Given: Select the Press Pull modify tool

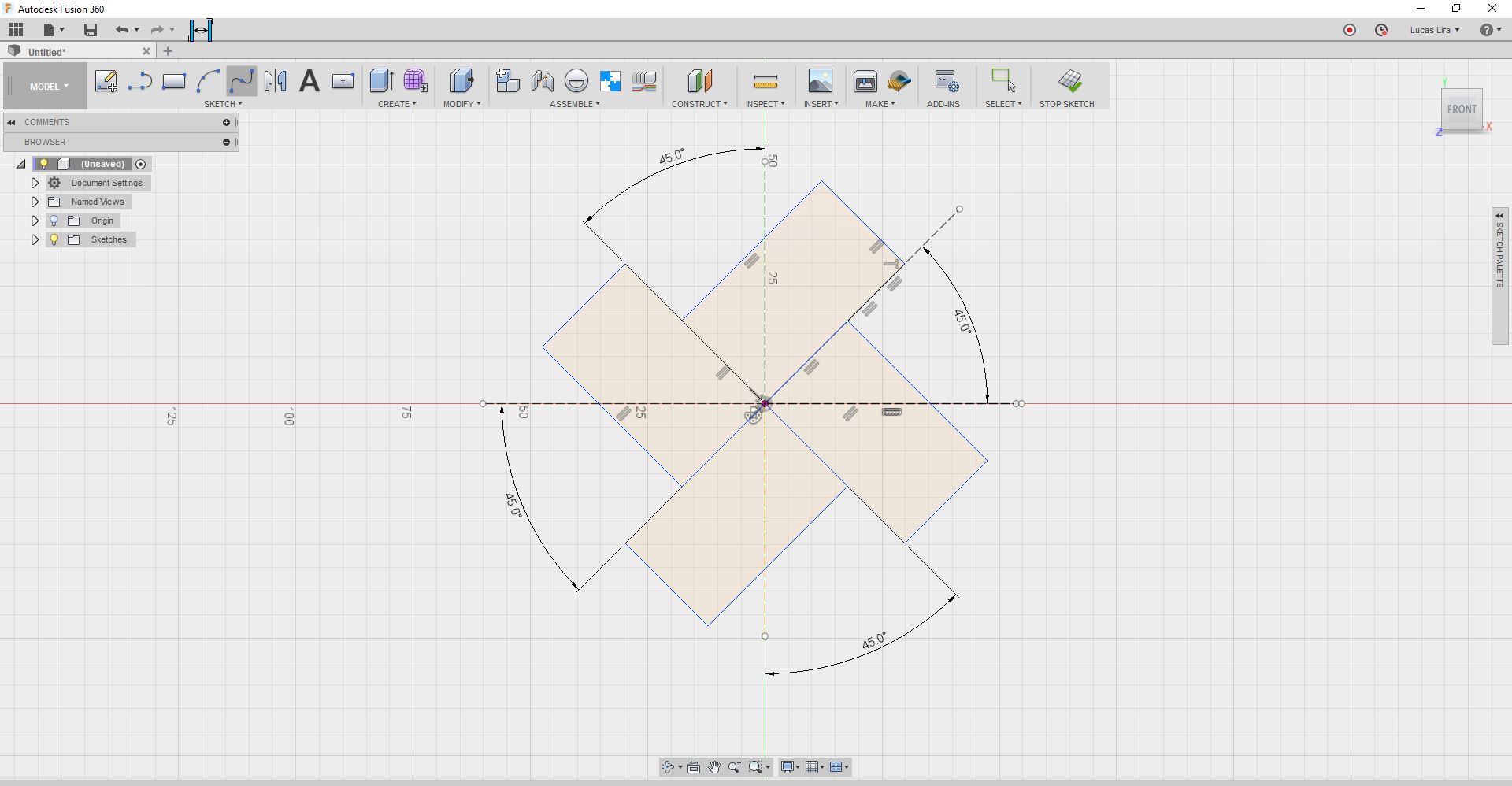Looking at the screenshot, I should coord(461,81).
